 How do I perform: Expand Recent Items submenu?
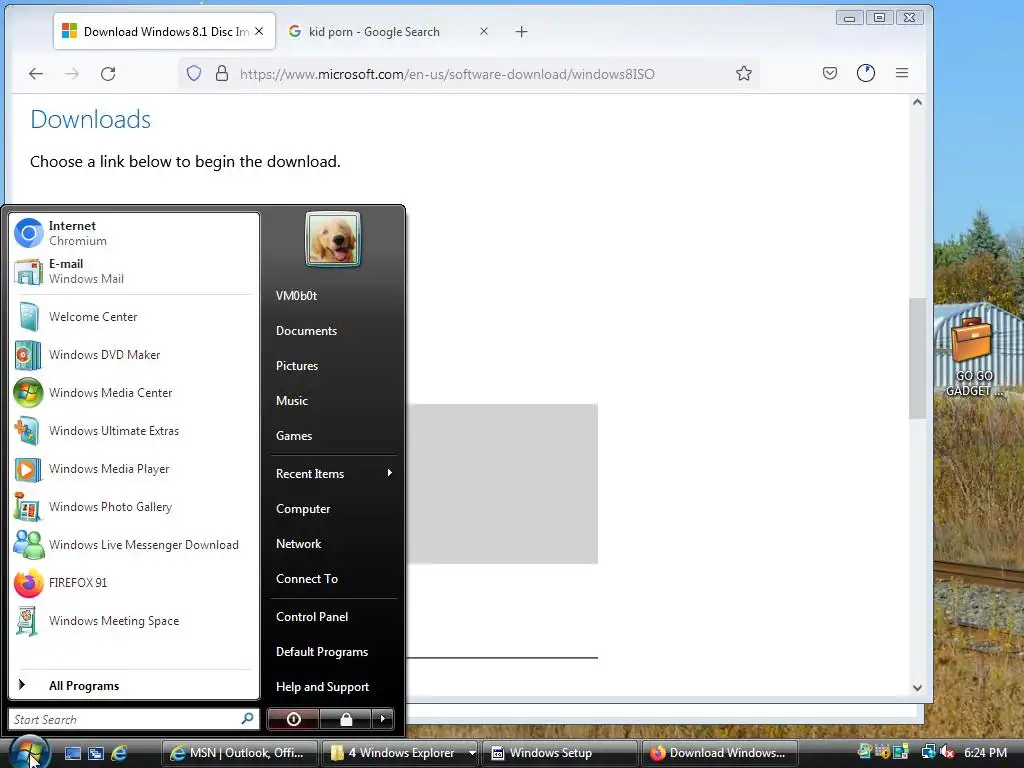tap(333, 473)
